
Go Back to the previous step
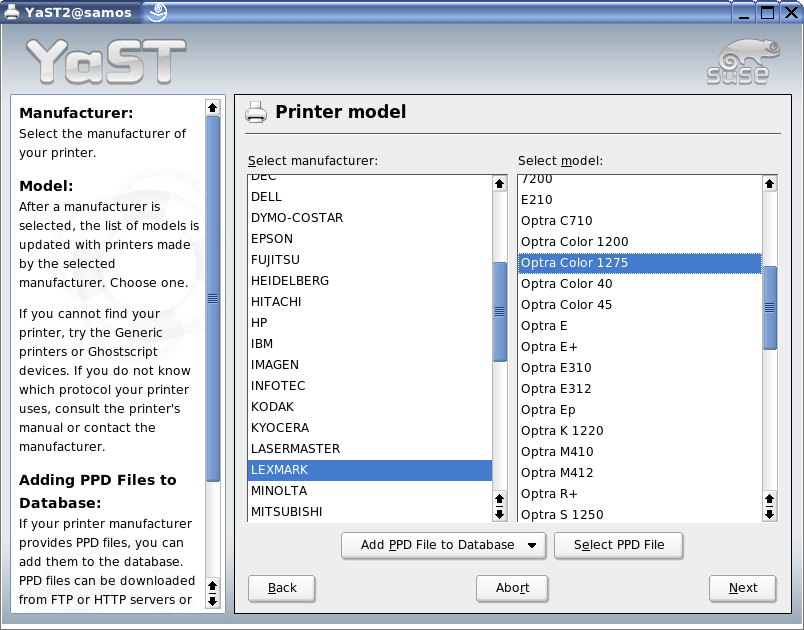[x=282, y=588]
